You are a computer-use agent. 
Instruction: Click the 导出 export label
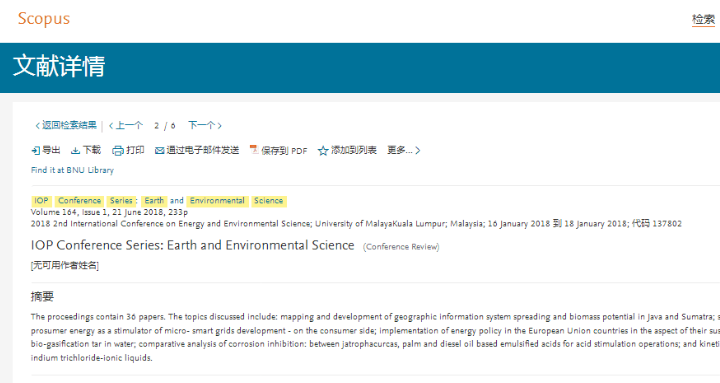(51, 150)
